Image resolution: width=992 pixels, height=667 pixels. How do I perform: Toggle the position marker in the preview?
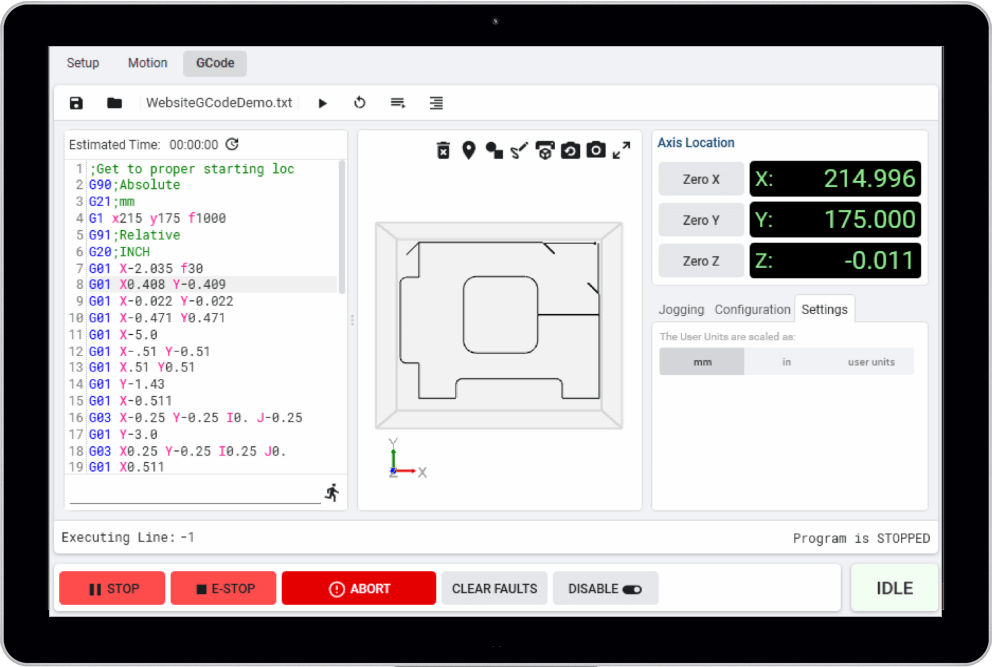(469, 150)
